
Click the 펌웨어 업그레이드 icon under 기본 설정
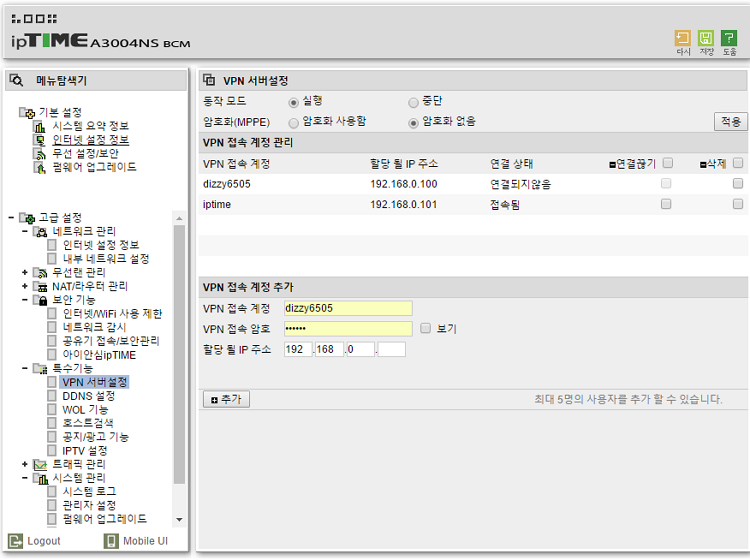click(40, 168)
